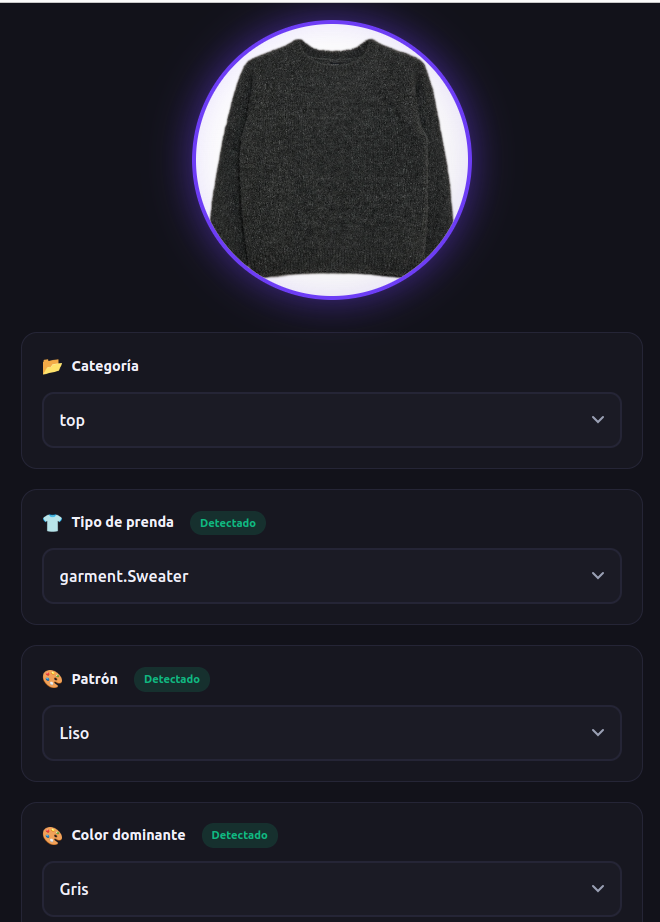The height and width of the screenshot is (922, 660).
Task: Click the folder icon beside Categoría
Action: click(x=52, y=366)
